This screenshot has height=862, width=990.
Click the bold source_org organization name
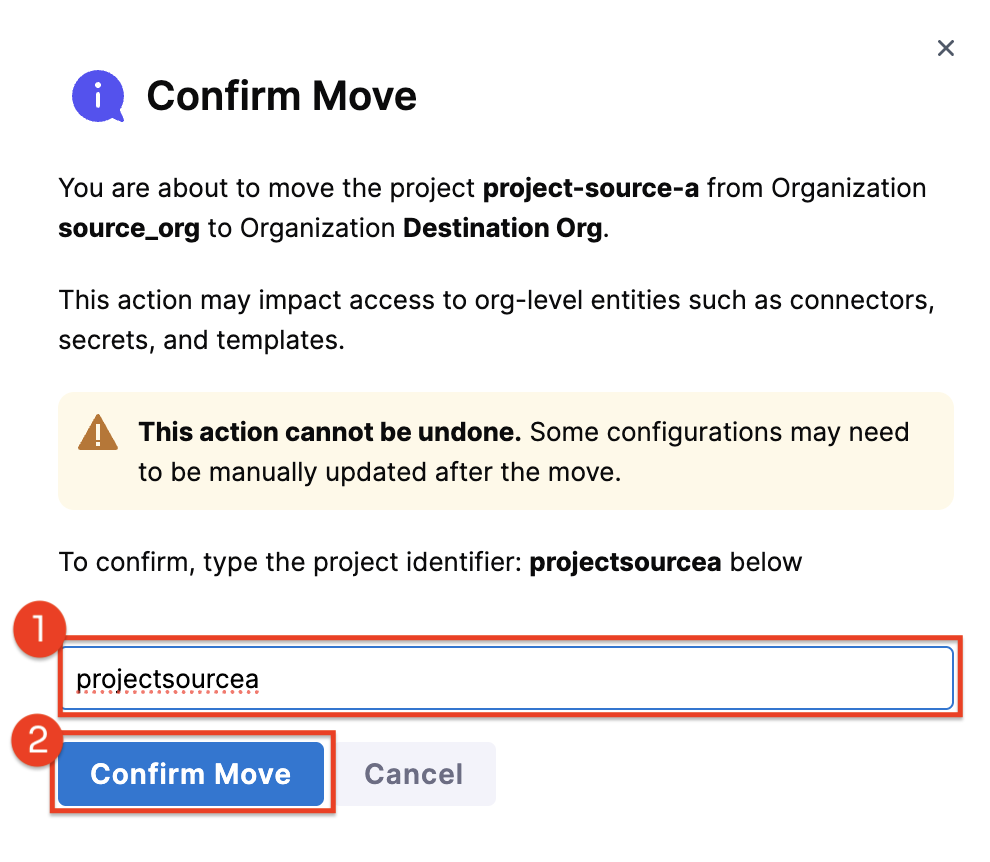[129, 228]
